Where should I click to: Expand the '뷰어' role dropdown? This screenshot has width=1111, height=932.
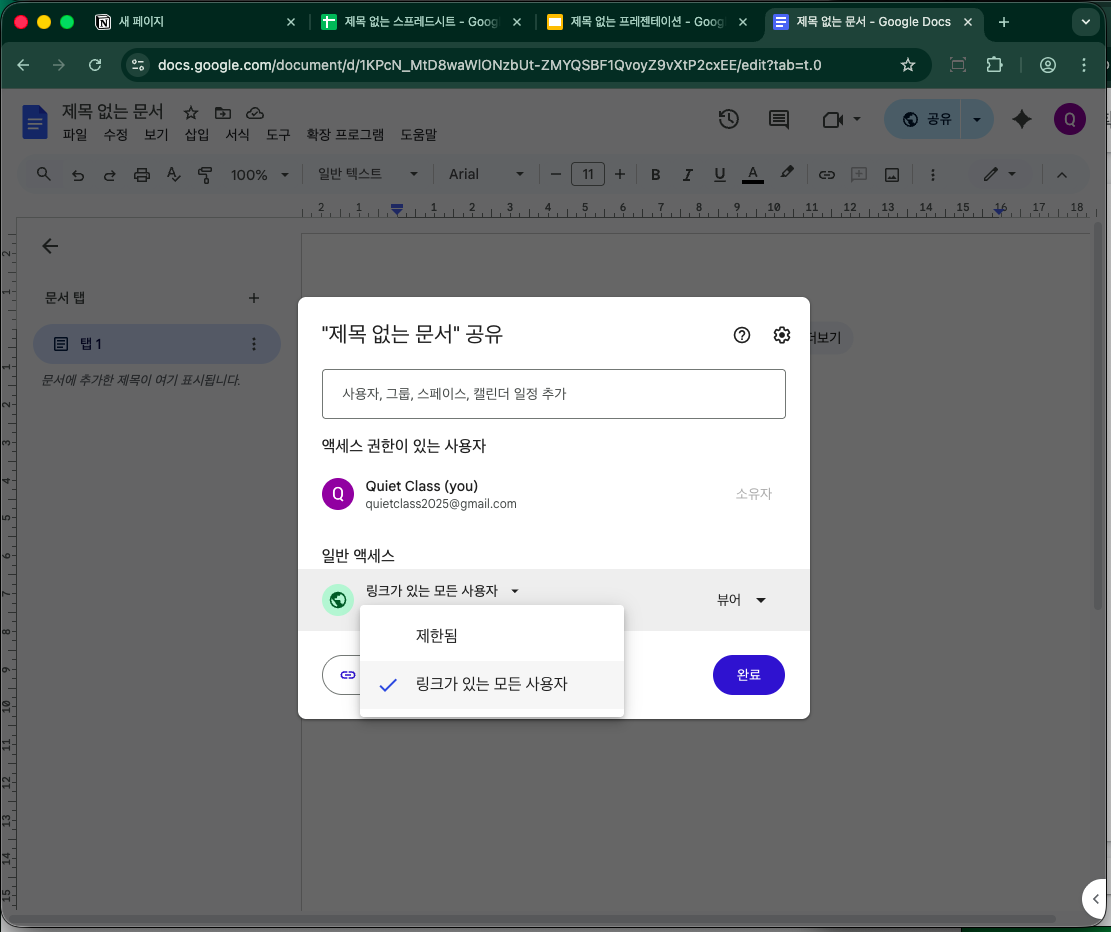point(741,600)
